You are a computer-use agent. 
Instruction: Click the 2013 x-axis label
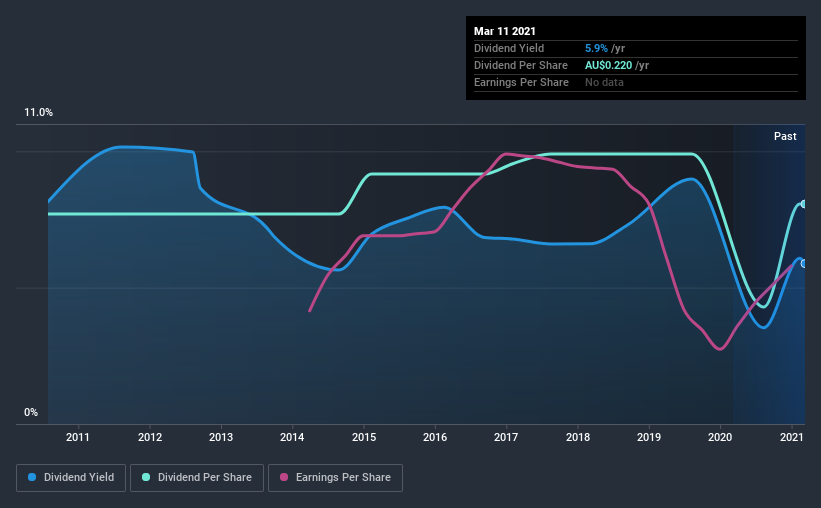pyautogui.click(x=221, y=437)
